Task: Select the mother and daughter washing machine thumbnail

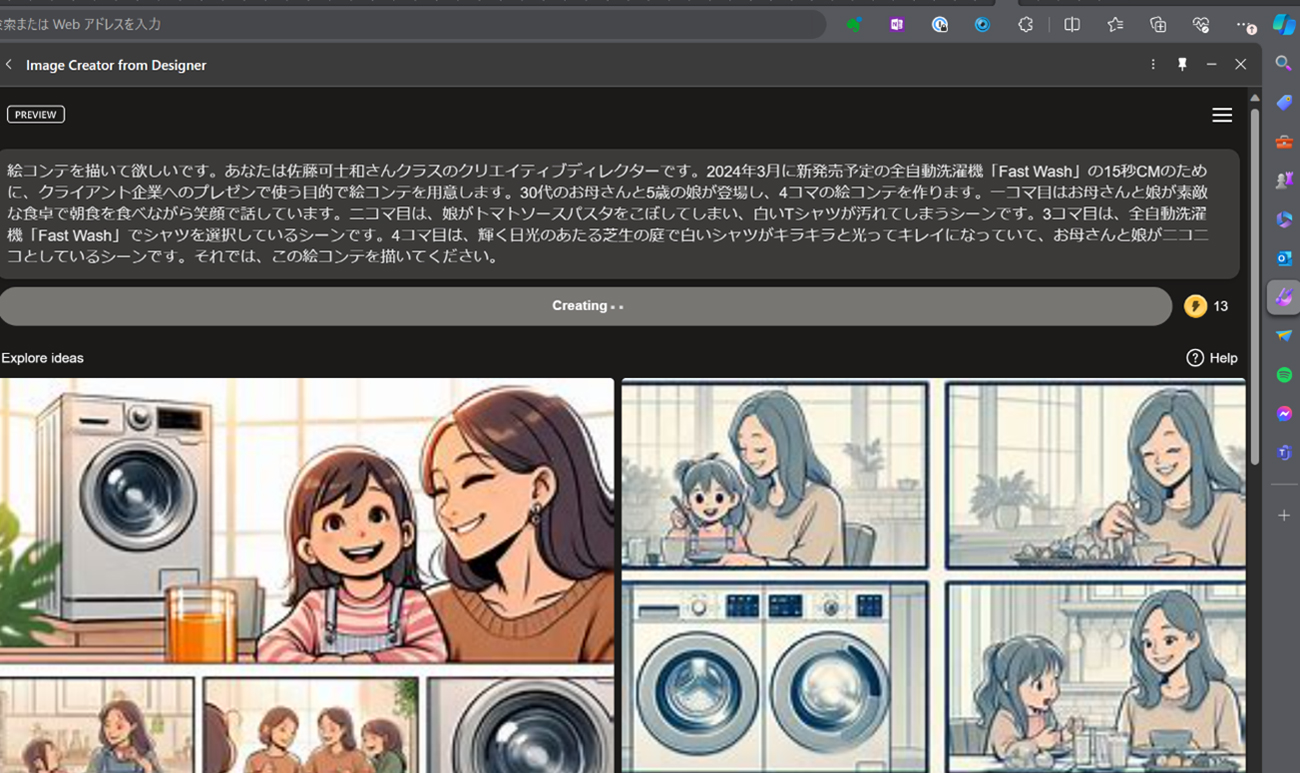Action: [x=306, y=520]
